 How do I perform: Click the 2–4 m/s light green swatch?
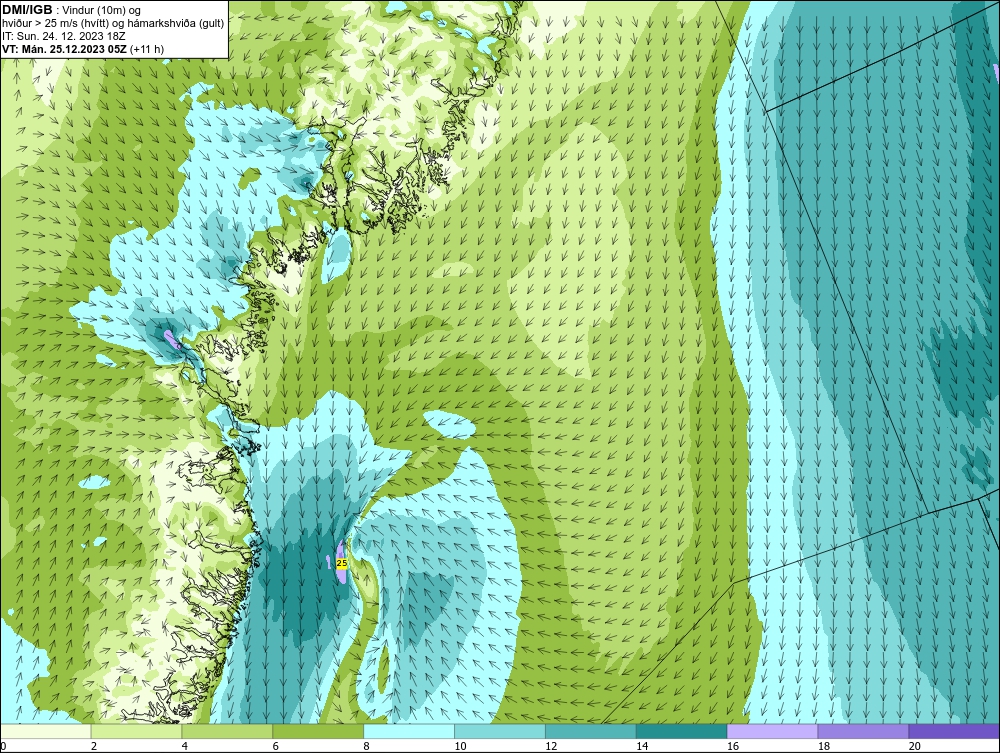(x=136, y=731)
